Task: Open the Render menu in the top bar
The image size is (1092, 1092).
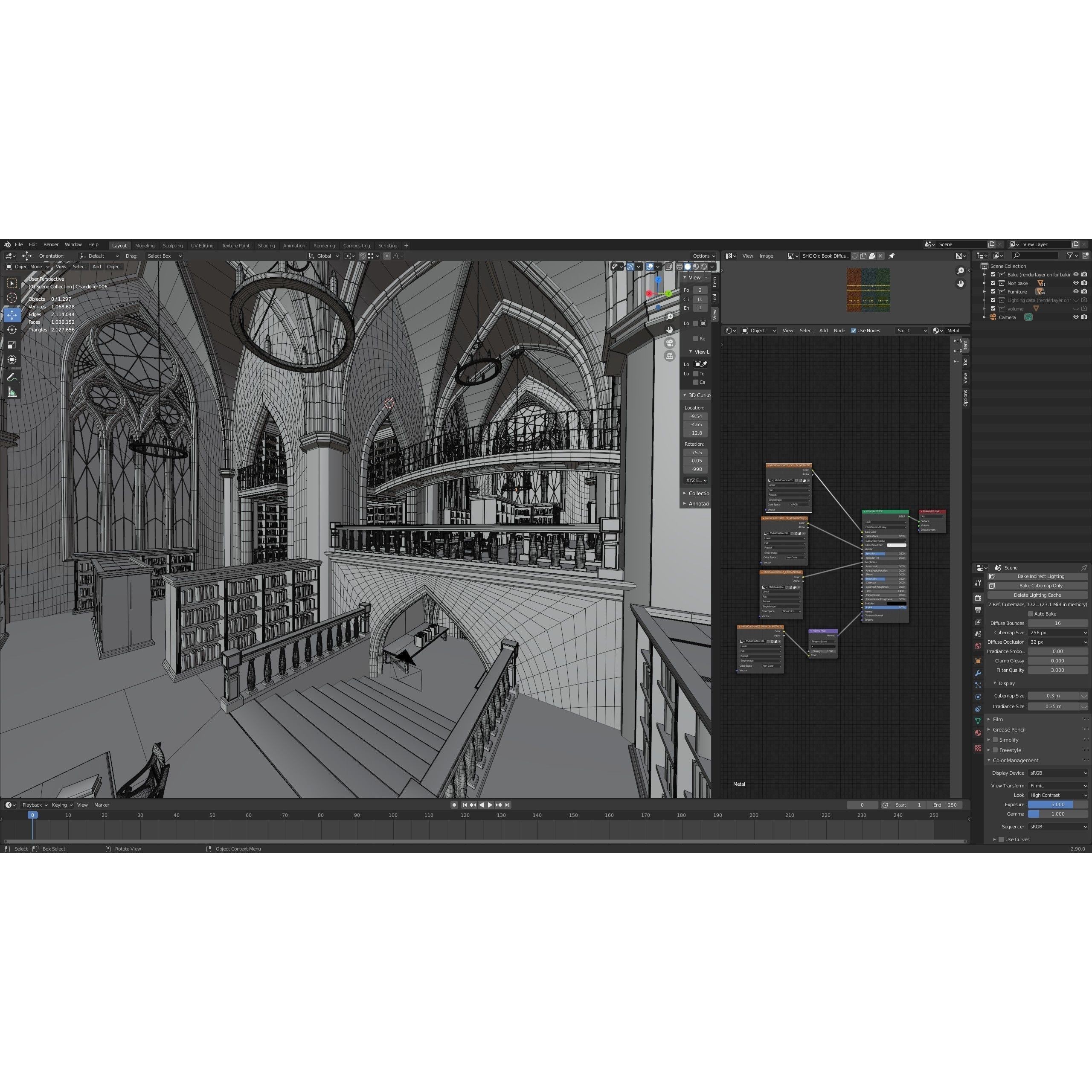Action: (x=51, y=244)
